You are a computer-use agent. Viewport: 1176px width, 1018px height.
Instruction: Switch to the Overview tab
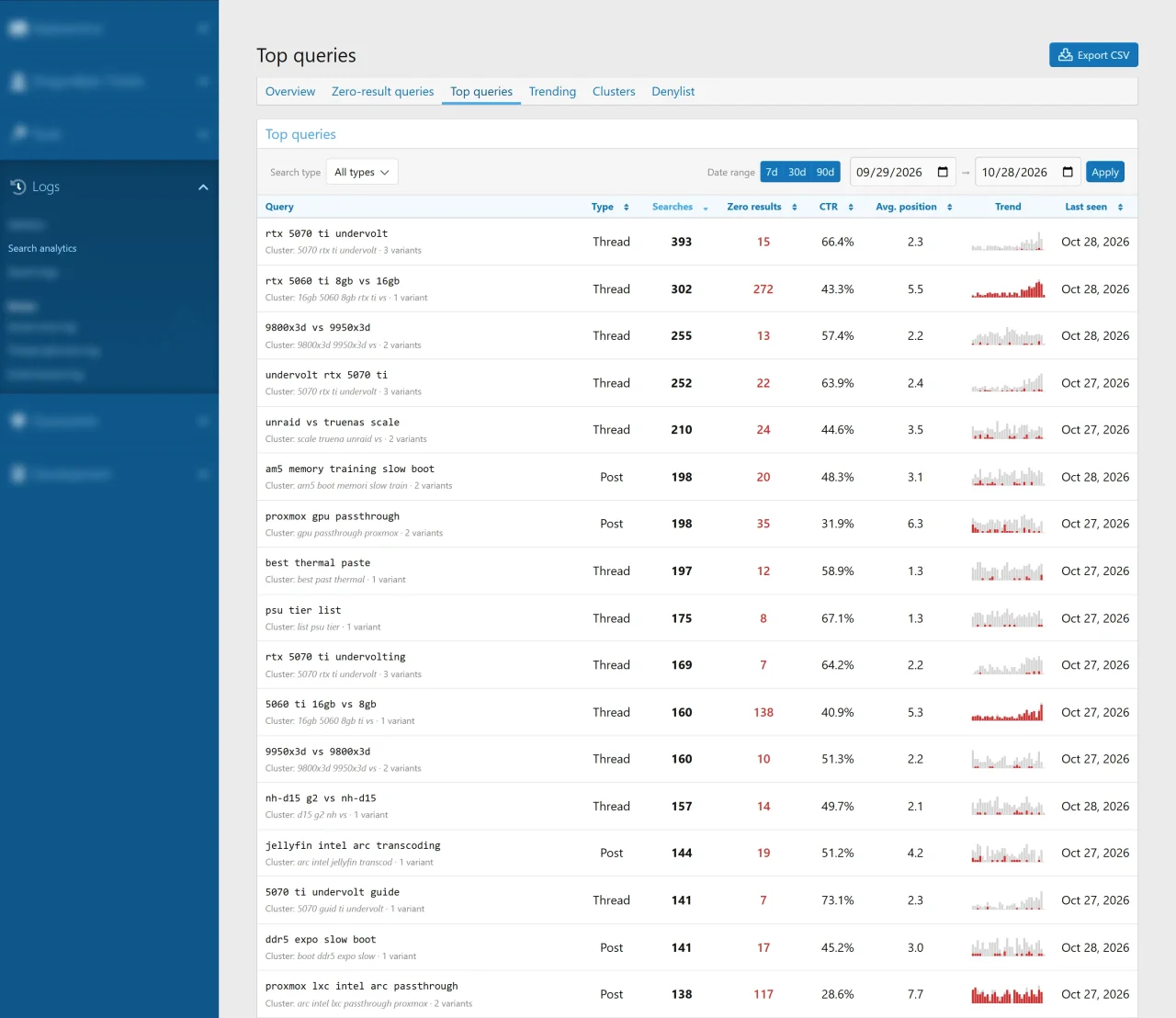click(x=290, y=92)
